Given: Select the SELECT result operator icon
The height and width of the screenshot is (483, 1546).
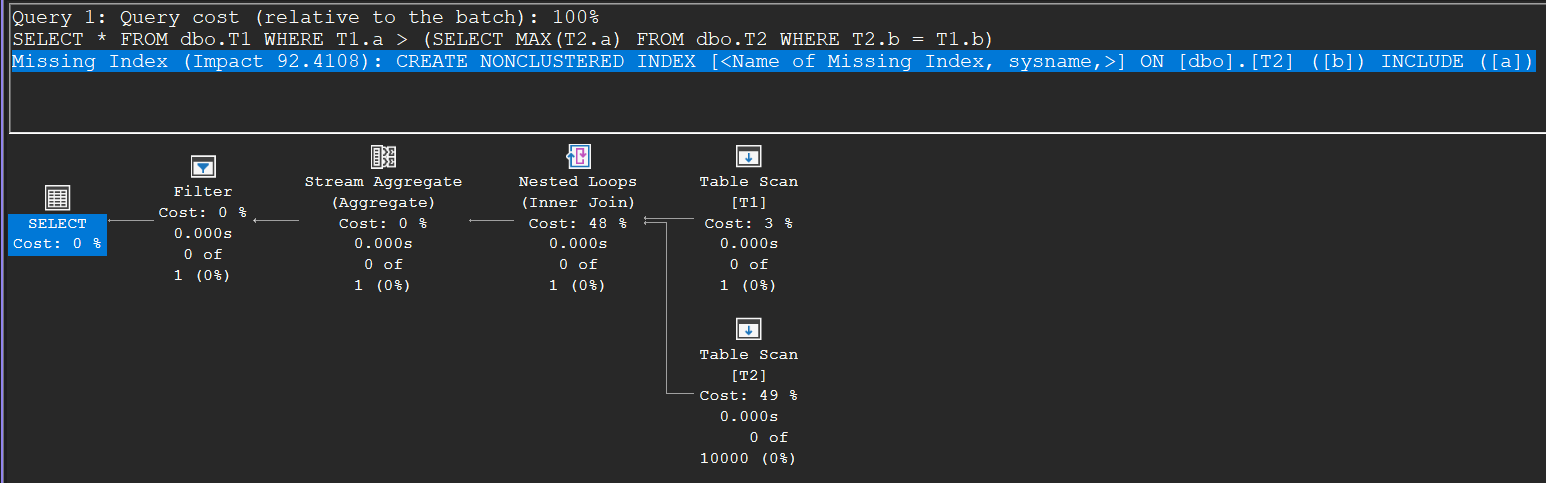Looking at the screenshot, I should [57, 198].
